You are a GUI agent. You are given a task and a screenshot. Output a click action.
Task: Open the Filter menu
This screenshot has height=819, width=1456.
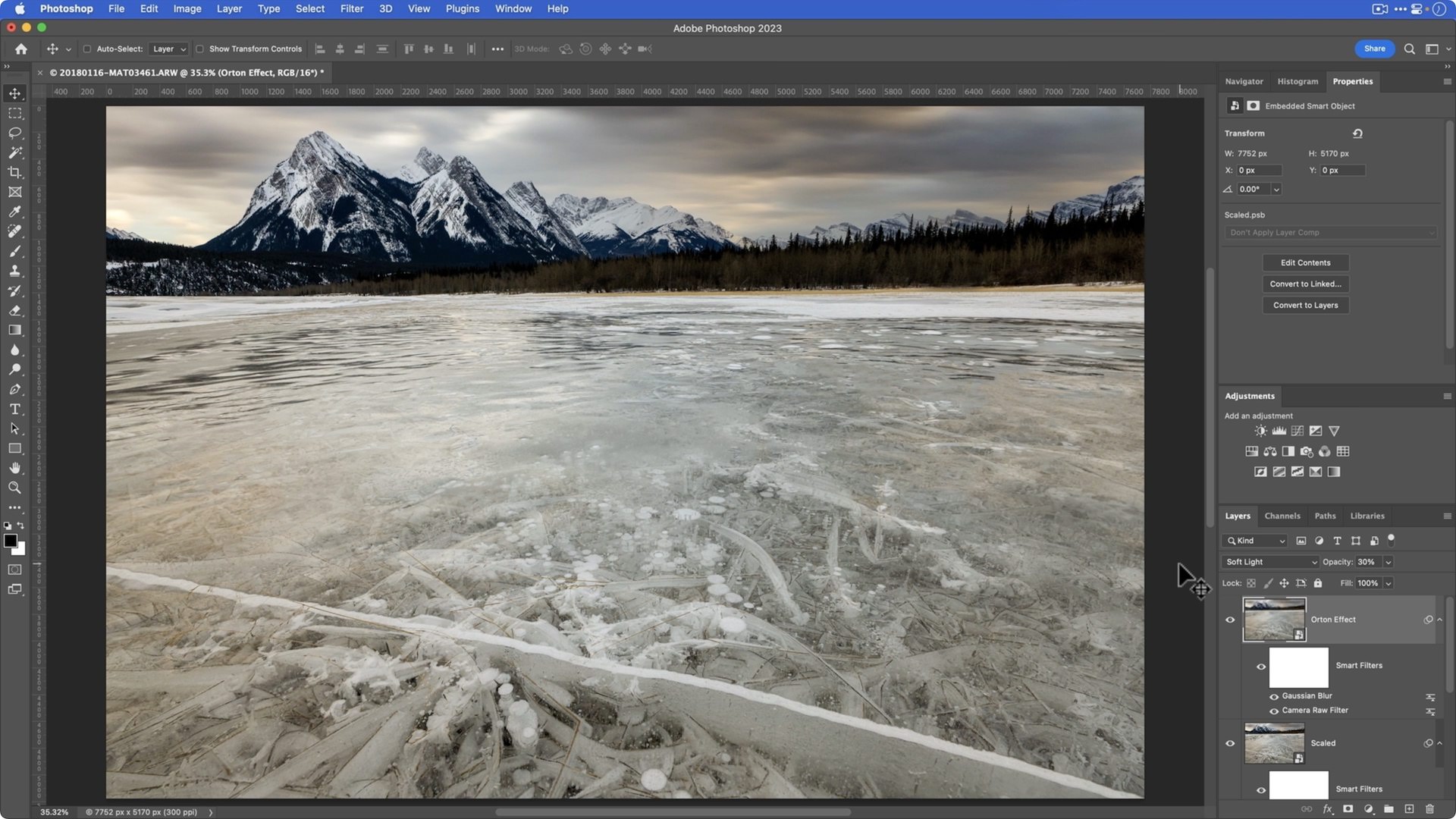351,8
